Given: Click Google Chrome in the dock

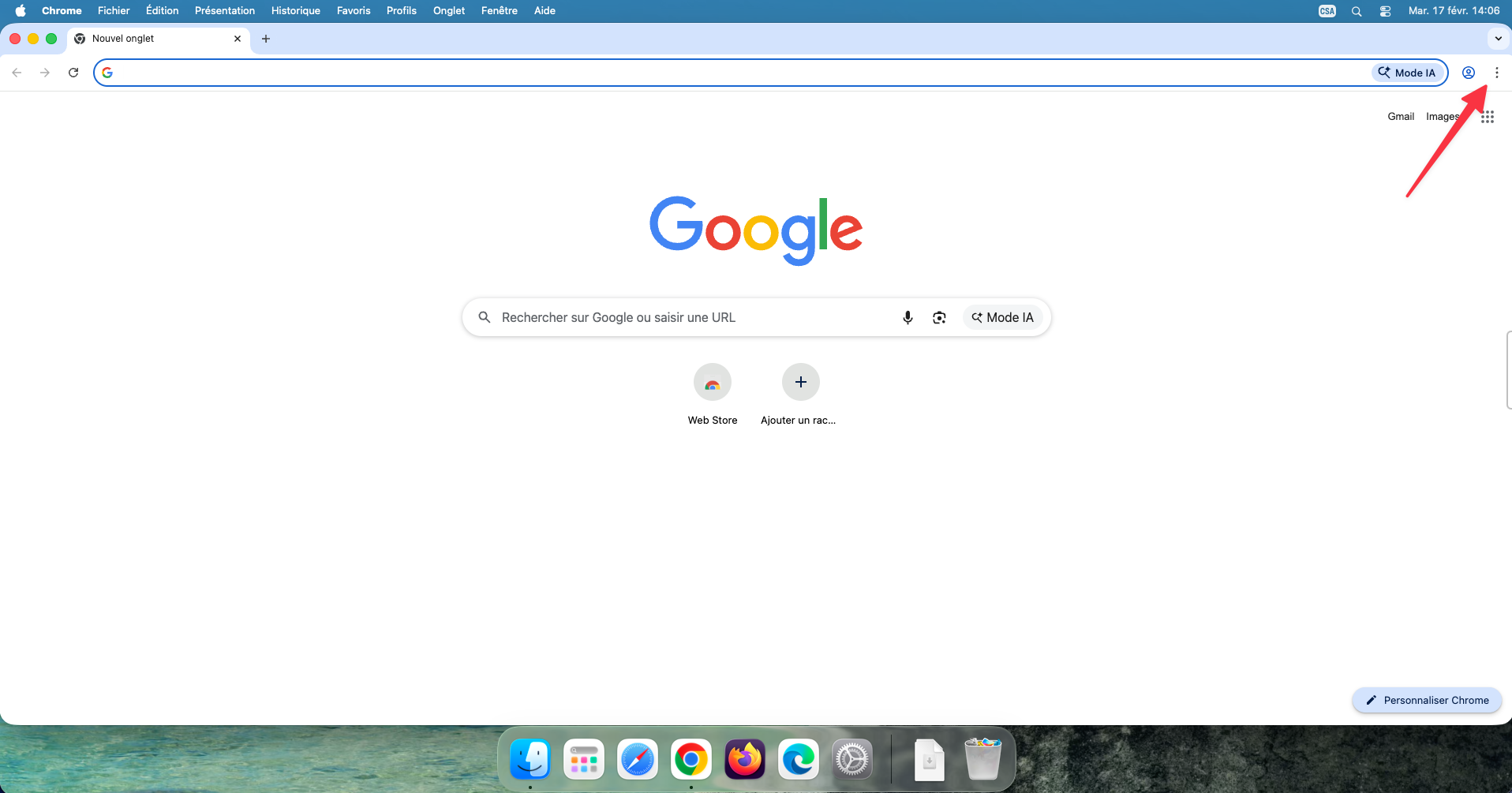Looking at the screenshot, I should (691, 760).
